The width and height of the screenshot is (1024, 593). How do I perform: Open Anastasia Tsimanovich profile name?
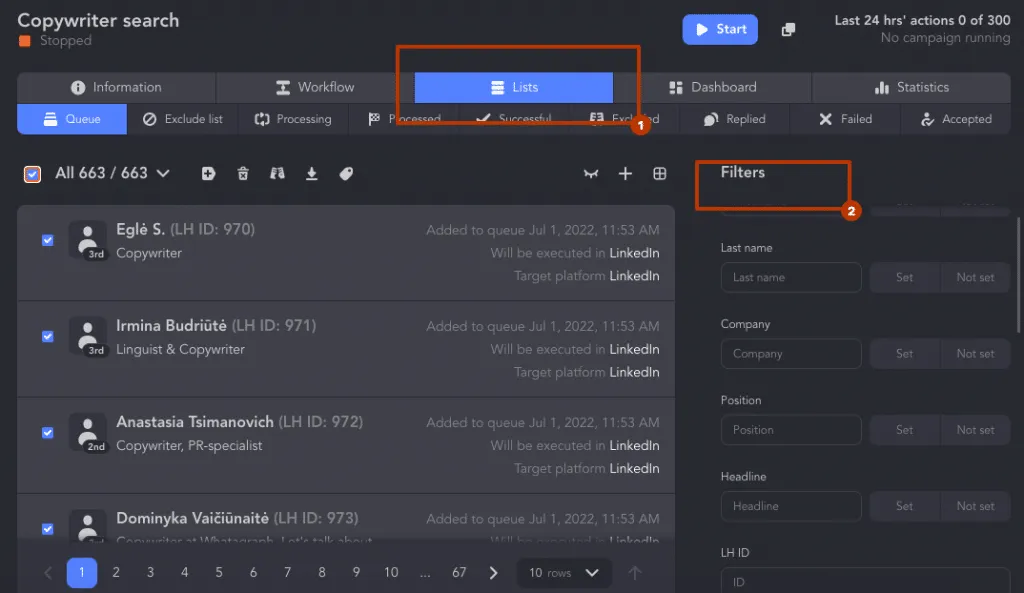tap(195, 422)
